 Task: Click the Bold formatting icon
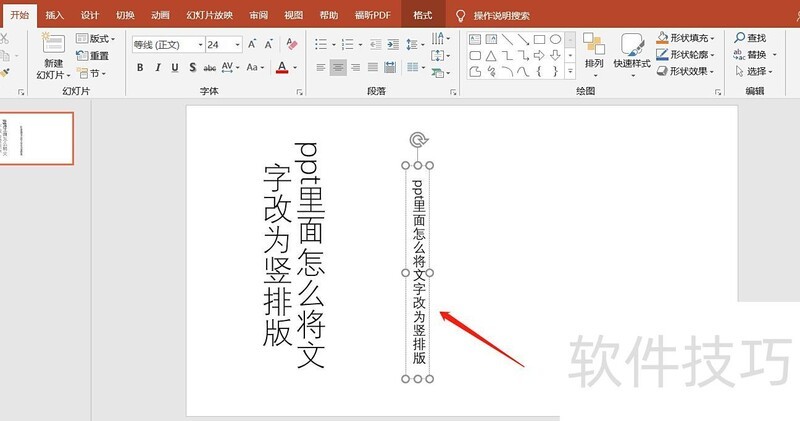[x=140, y=67]
